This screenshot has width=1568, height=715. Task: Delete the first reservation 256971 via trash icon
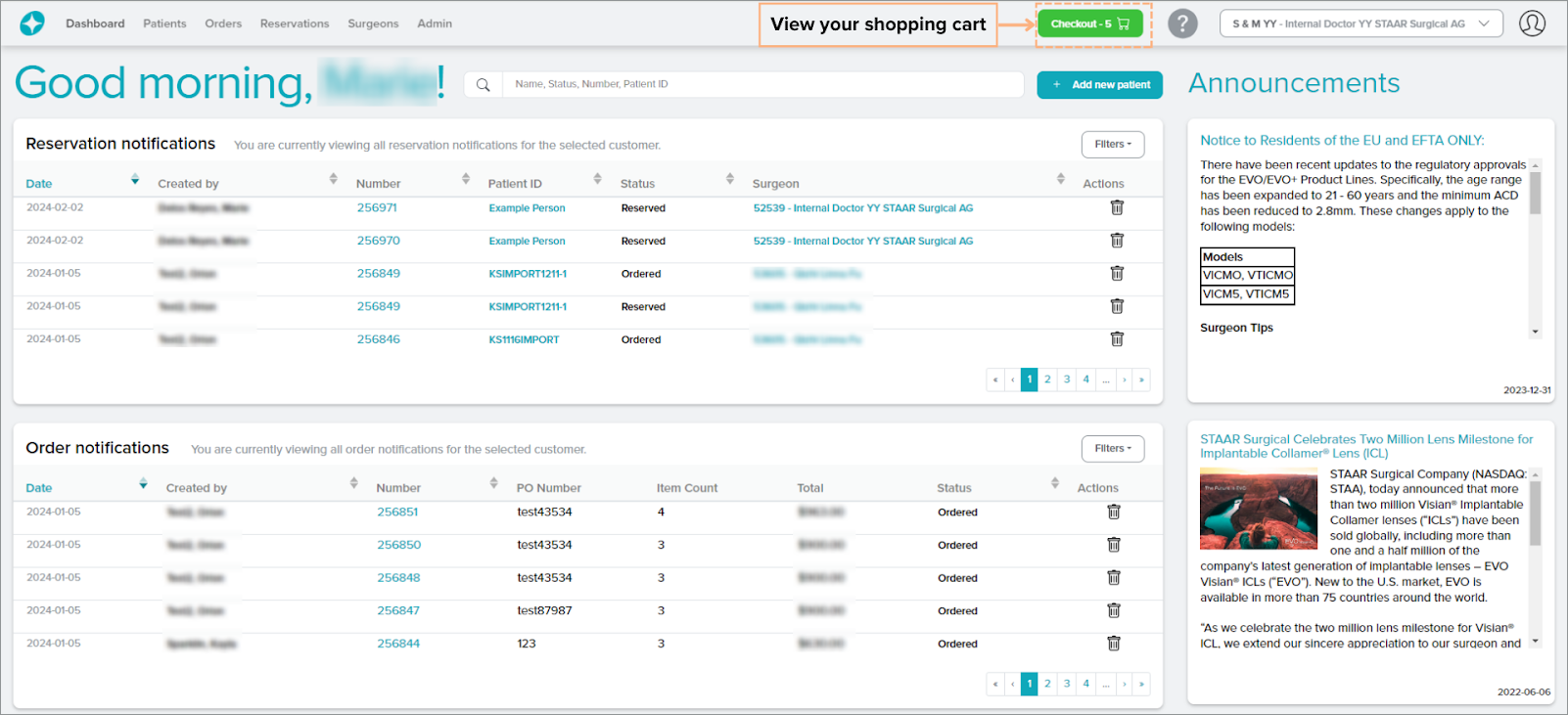(x=1117, y=208)
